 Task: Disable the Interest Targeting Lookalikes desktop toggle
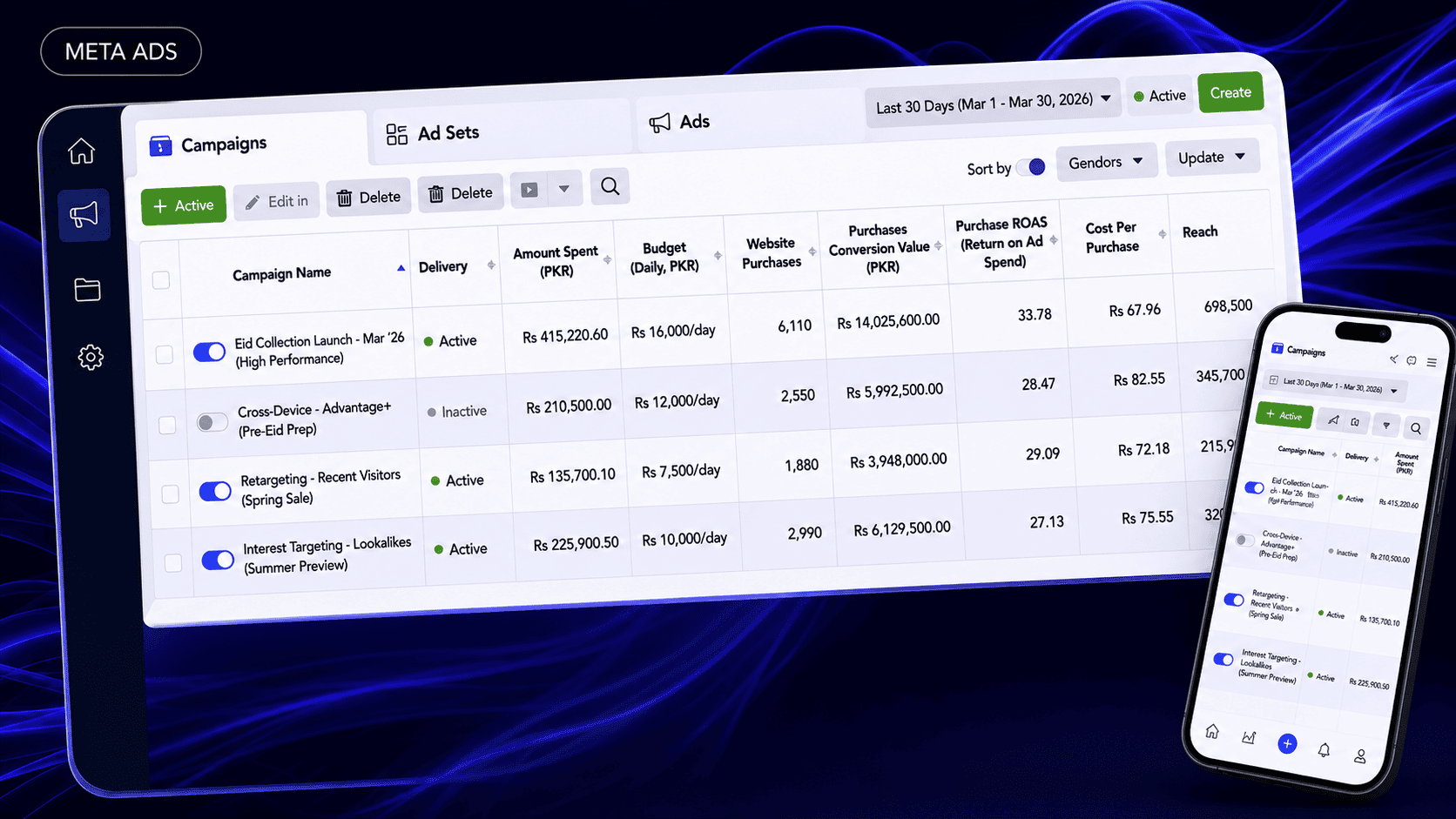pos(218,560)
